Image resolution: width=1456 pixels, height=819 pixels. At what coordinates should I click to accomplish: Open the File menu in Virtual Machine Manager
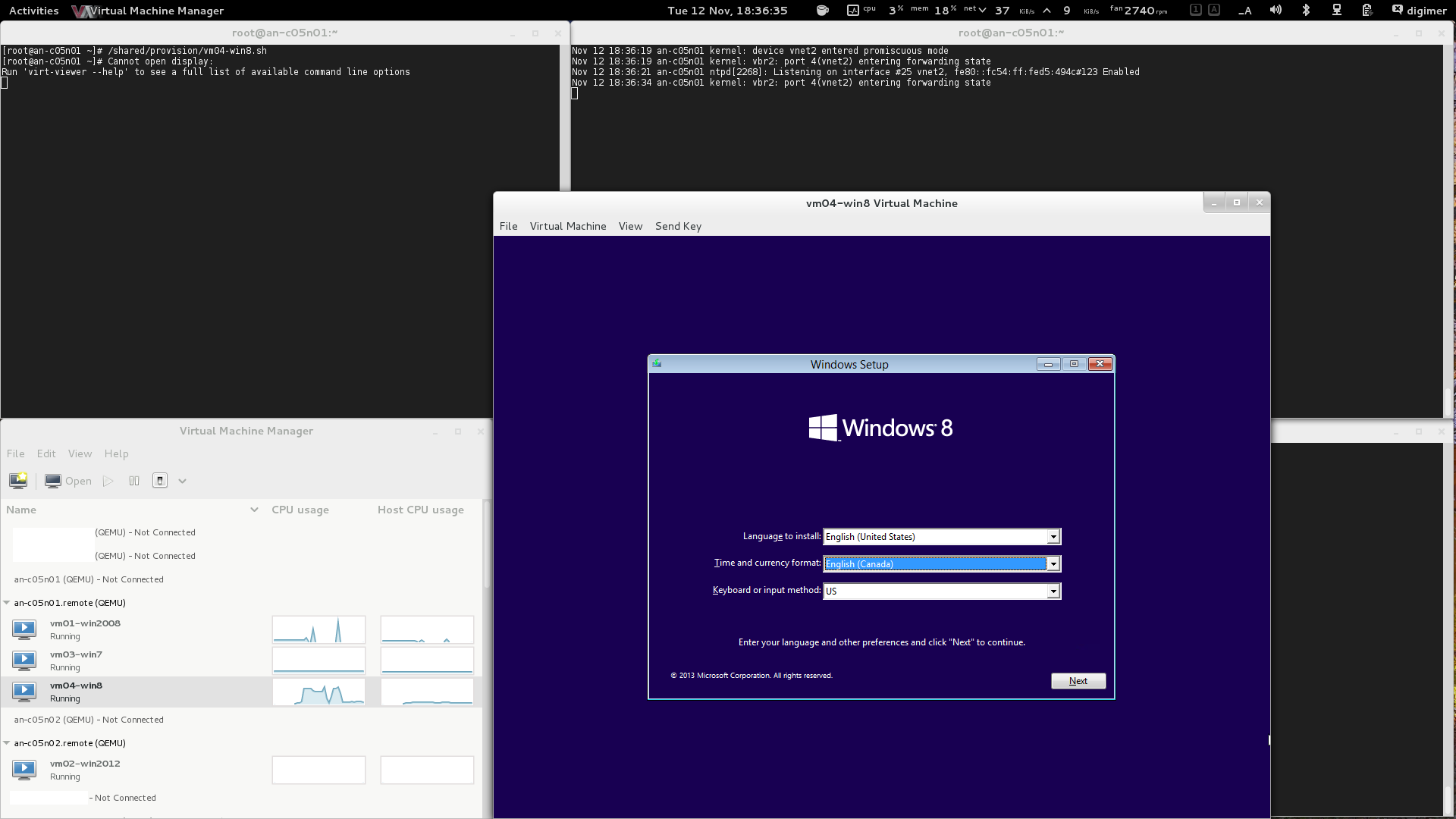click(16, 453)
